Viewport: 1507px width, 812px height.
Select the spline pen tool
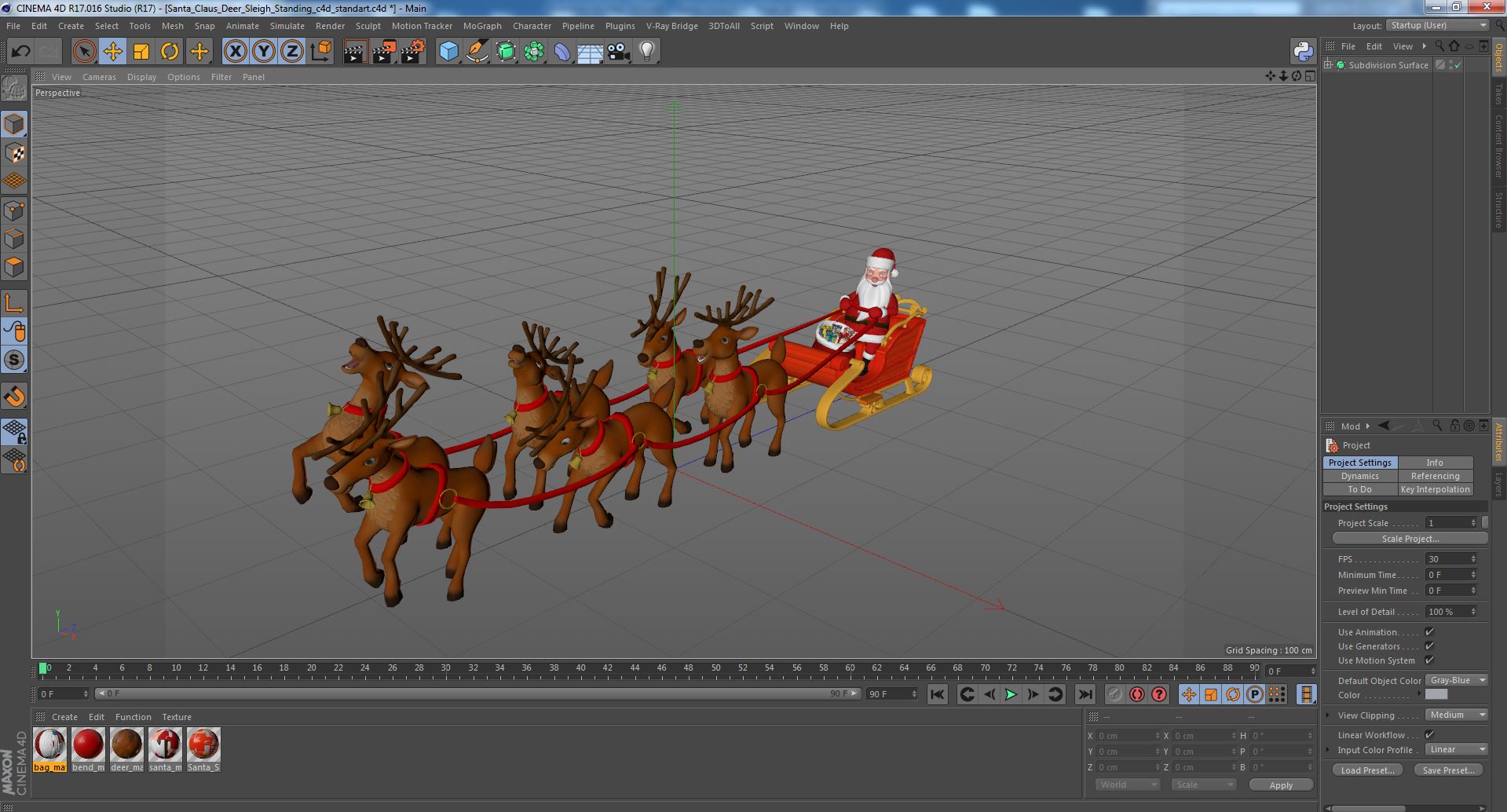(x=477, y=52)
